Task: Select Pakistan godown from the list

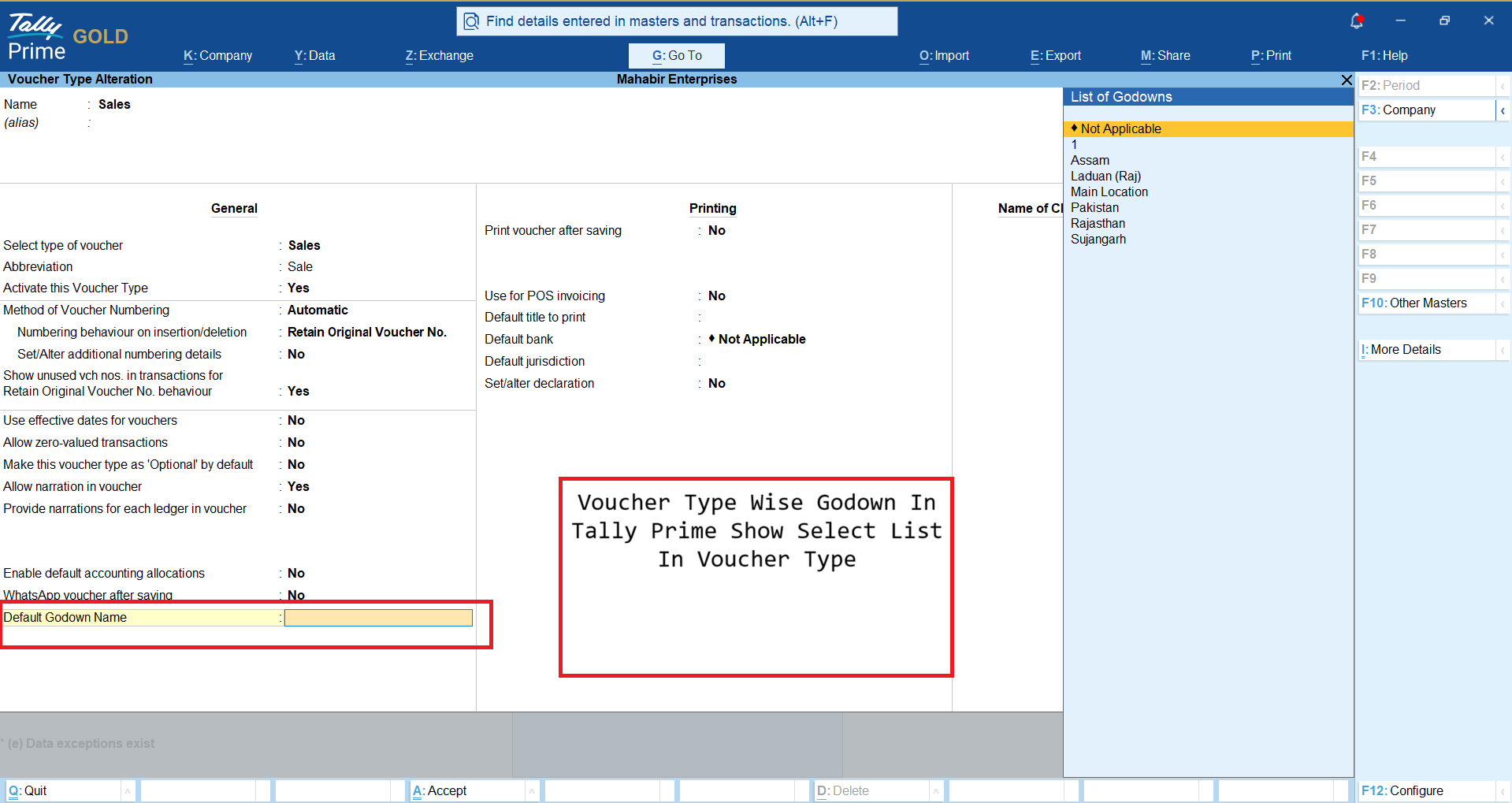Action: point(1208,207)
